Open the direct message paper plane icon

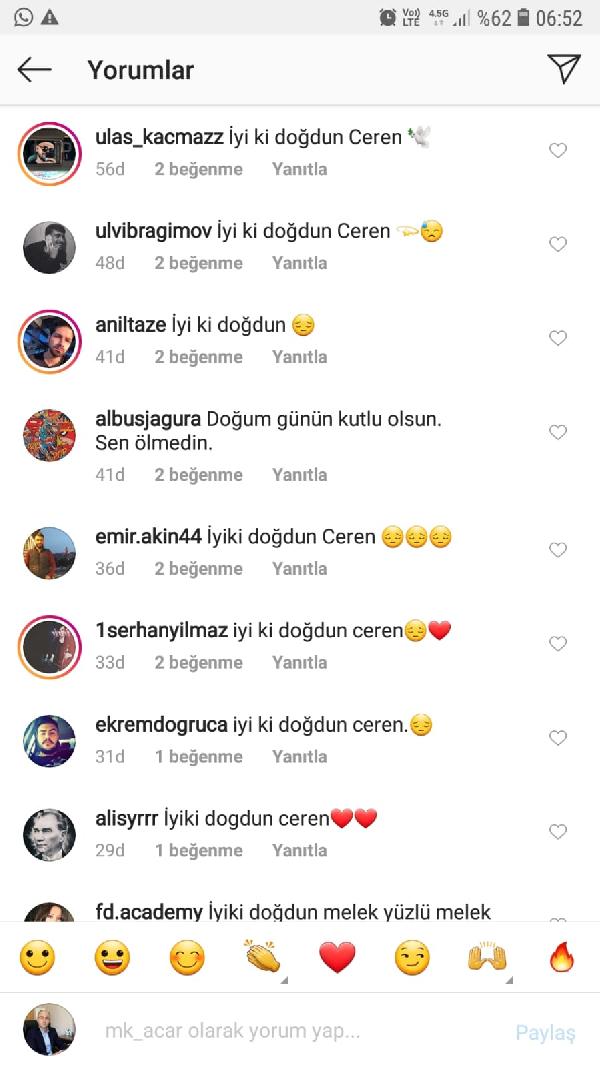coord(564,69)
